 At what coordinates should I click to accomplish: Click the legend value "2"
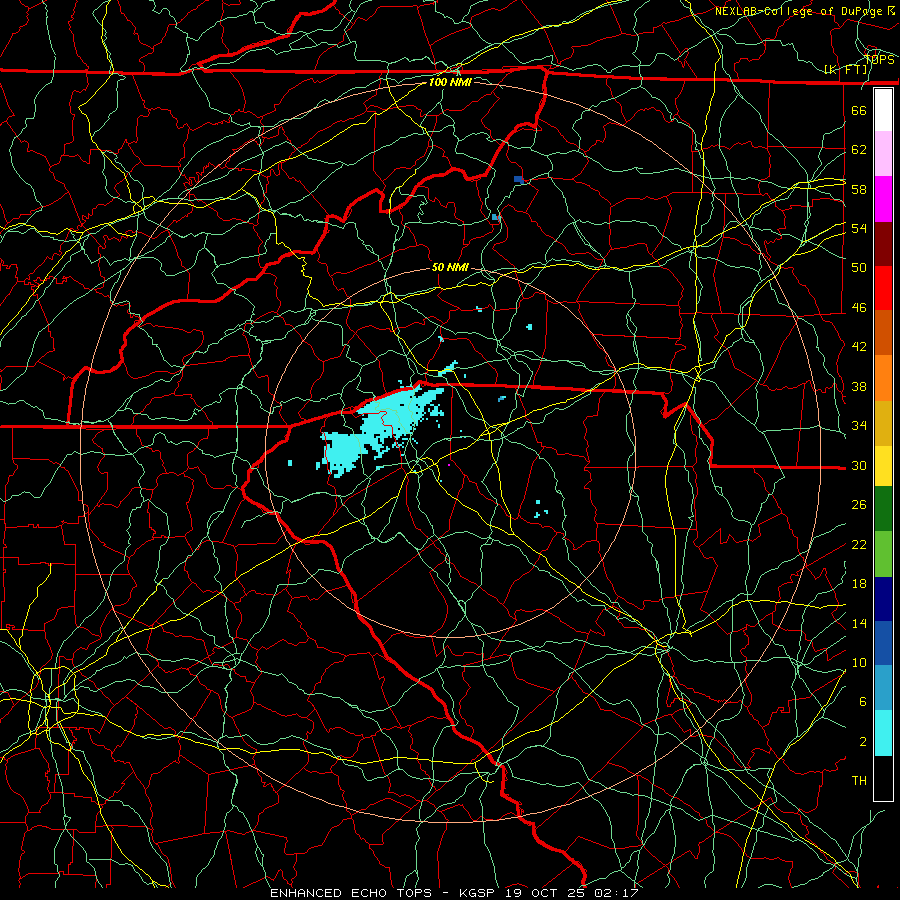863,742
